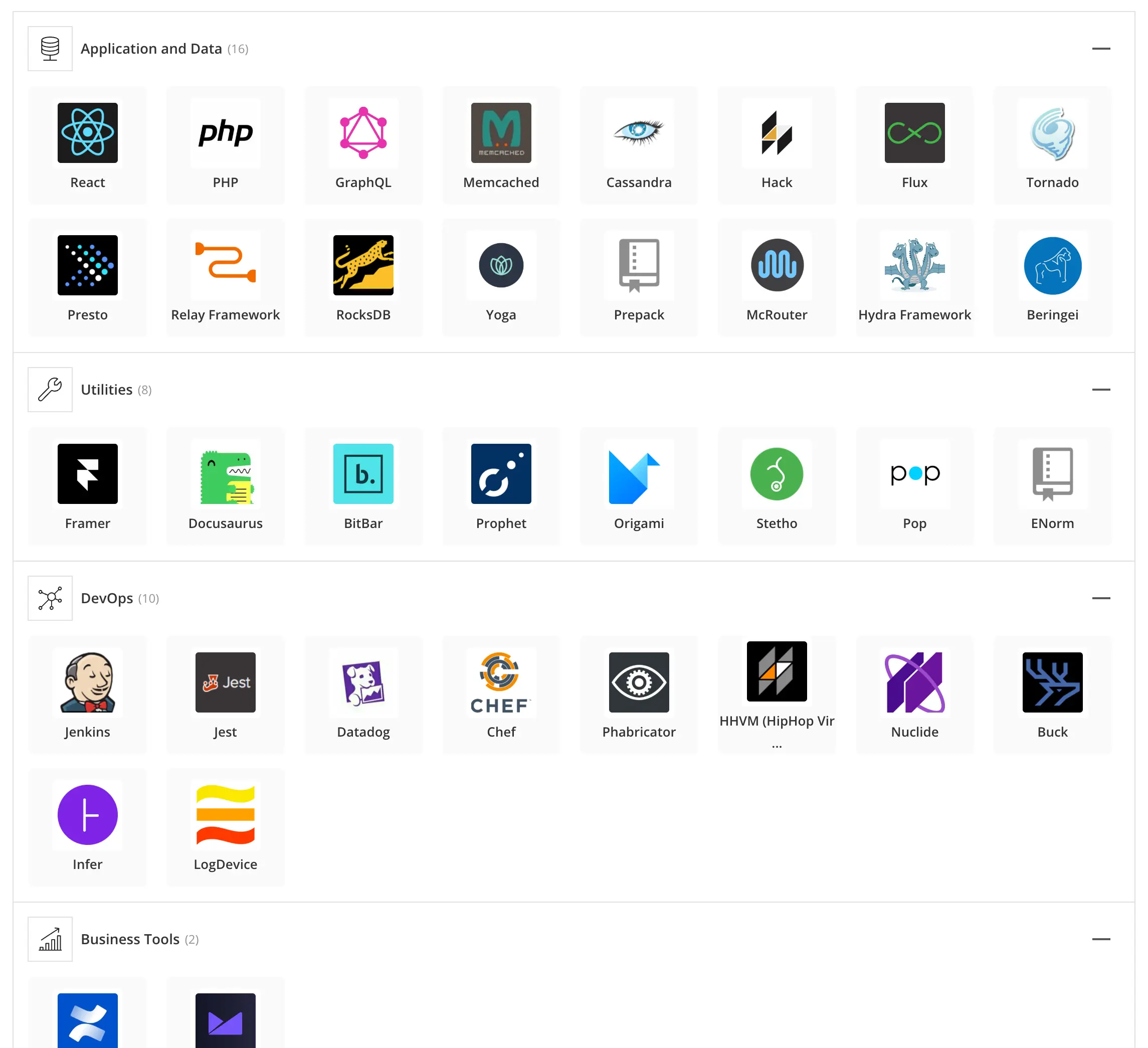Select the Jenkins butler icon
The width and height of the screenshot is (1148, 1048).
87,682
